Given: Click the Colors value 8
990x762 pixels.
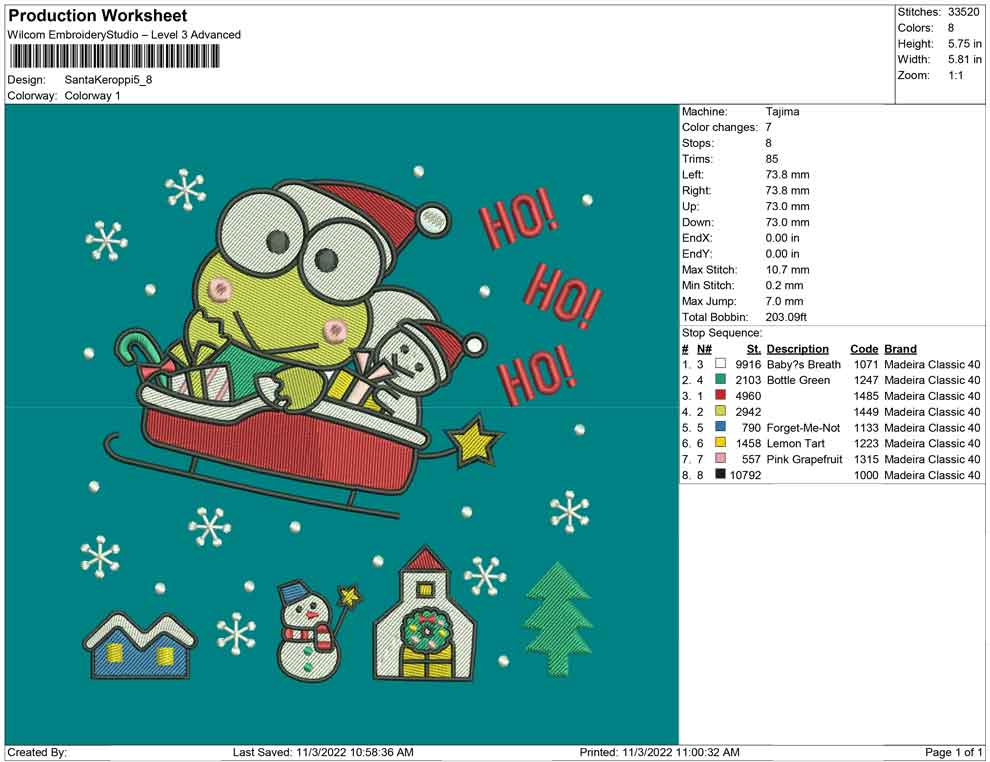Looking at the screenshot, I should click(x=951, y=28).
